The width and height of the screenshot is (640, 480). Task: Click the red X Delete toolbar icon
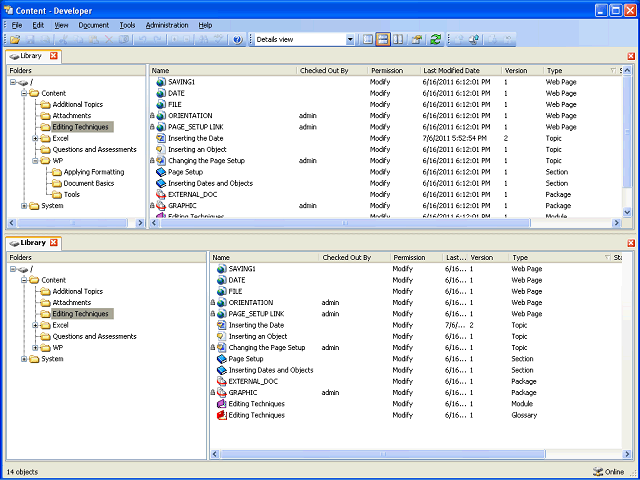[109, 40]
